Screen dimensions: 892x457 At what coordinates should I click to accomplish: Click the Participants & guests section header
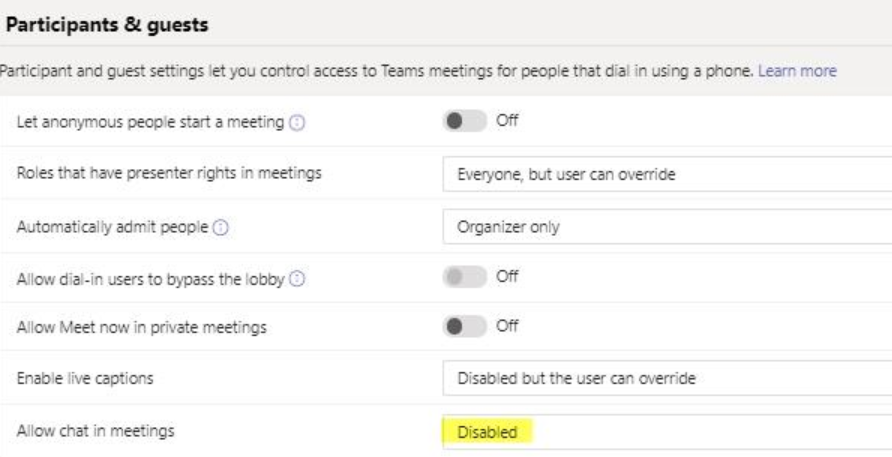(x=108, y=25)
